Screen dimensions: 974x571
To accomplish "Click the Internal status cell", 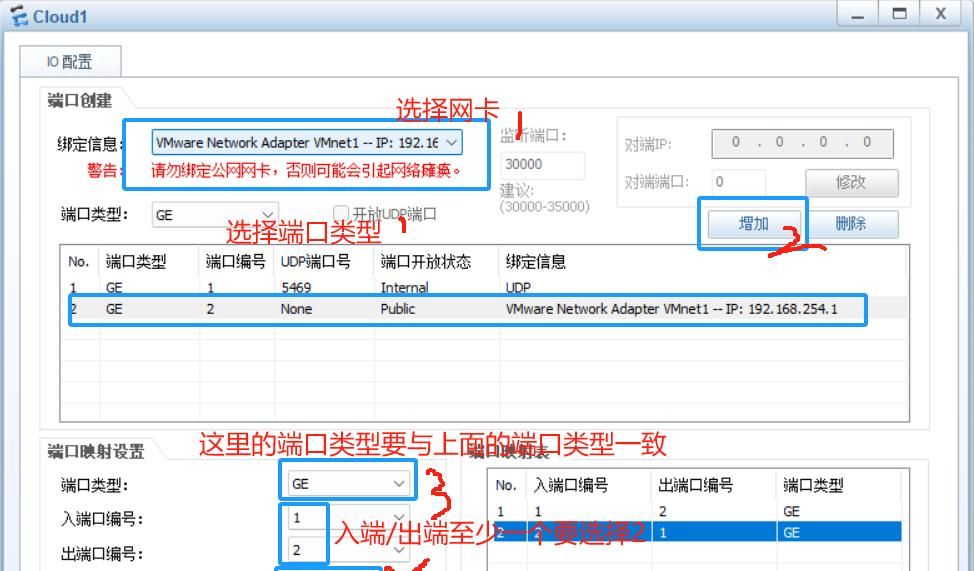I will 404,288.
